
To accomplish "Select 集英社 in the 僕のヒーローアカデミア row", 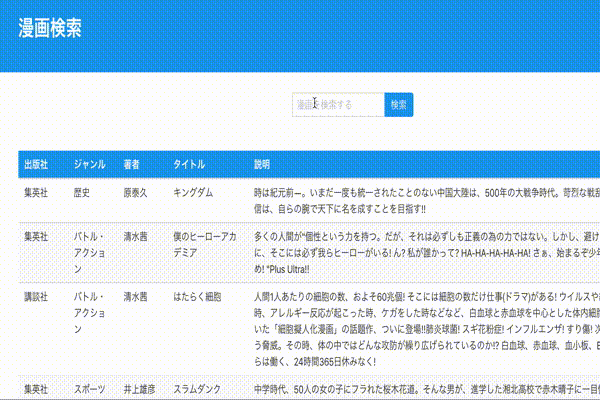I will (x=36, y=237).
